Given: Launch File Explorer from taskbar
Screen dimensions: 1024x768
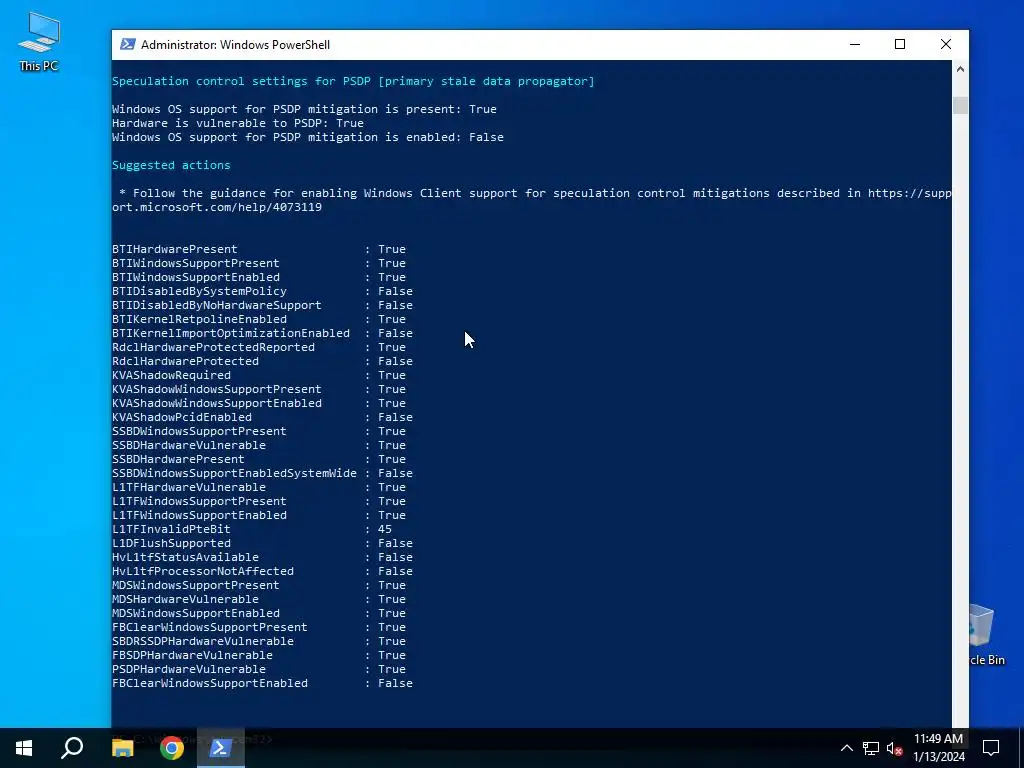Looking at the screenshot, I should 122,748.
